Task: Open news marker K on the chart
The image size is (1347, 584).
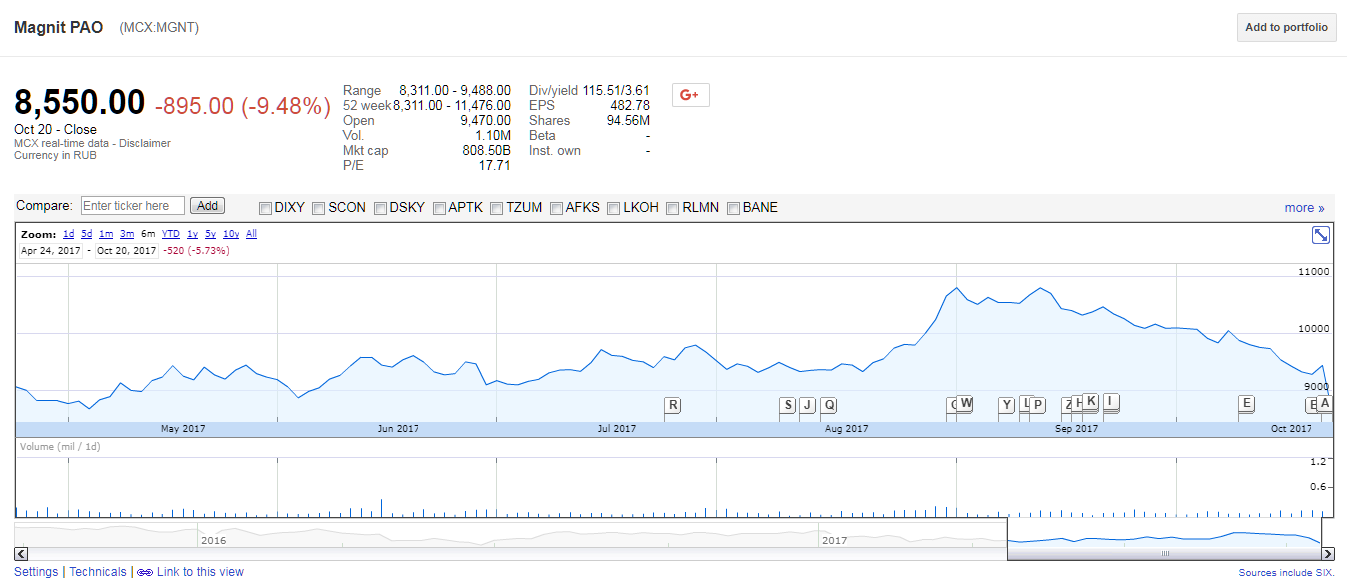Action: click(x=1091, y=401)
